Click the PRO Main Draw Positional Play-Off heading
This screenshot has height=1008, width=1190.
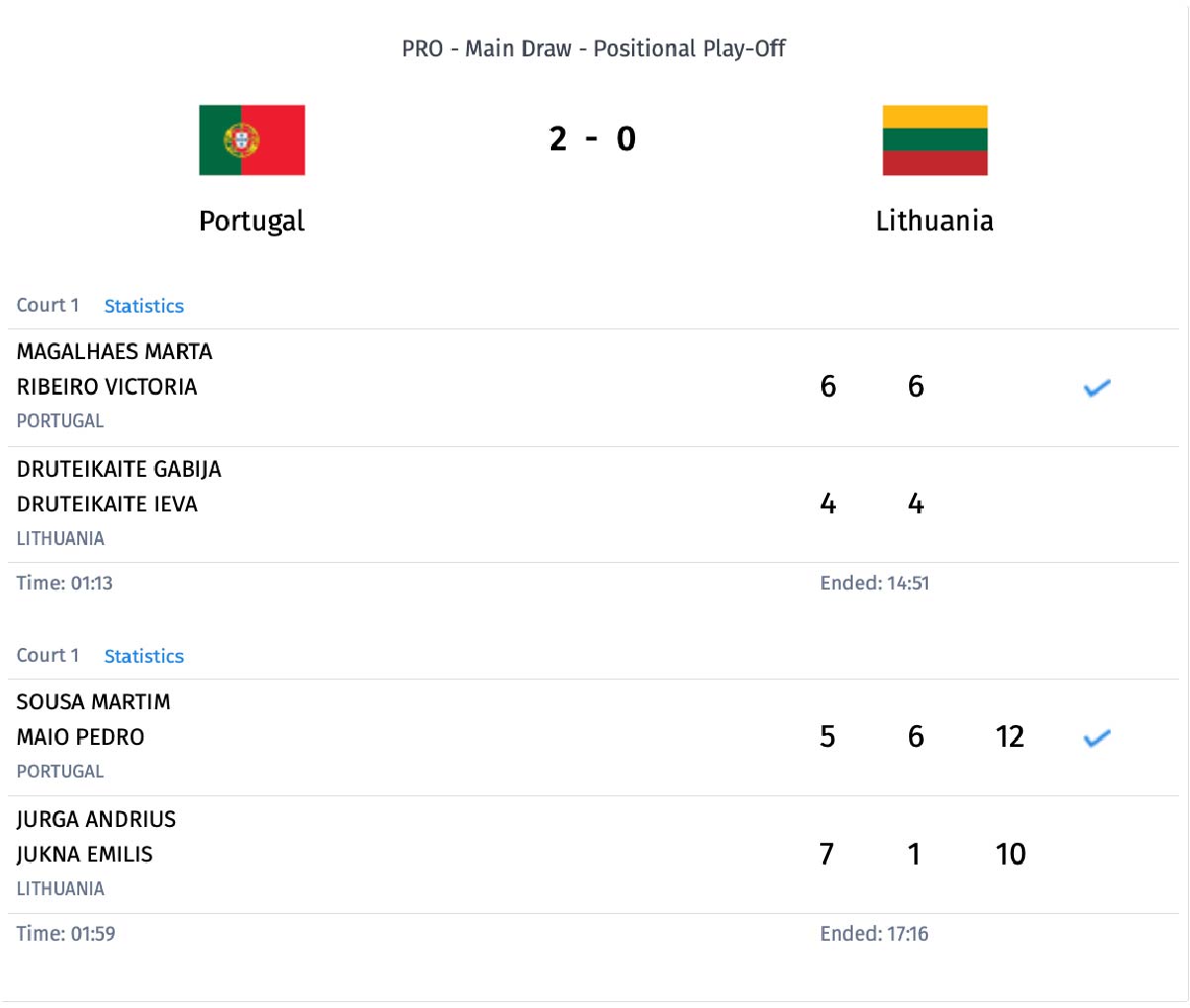pyautogui.click(x=594, y=48)
